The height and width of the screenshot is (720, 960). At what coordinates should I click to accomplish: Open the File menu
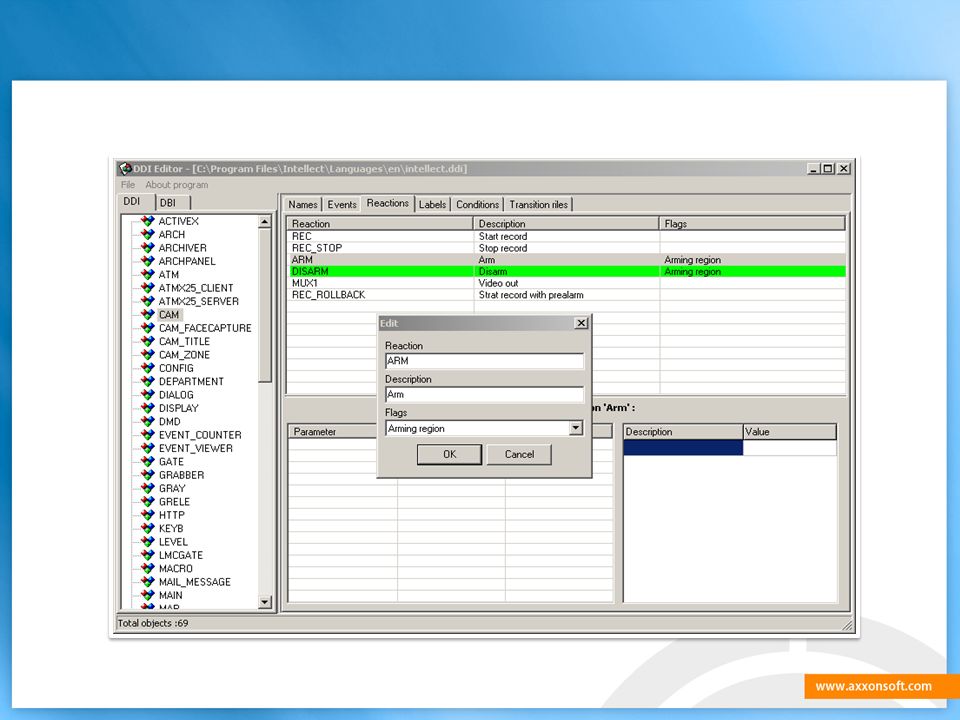click(x=128, y=184)
